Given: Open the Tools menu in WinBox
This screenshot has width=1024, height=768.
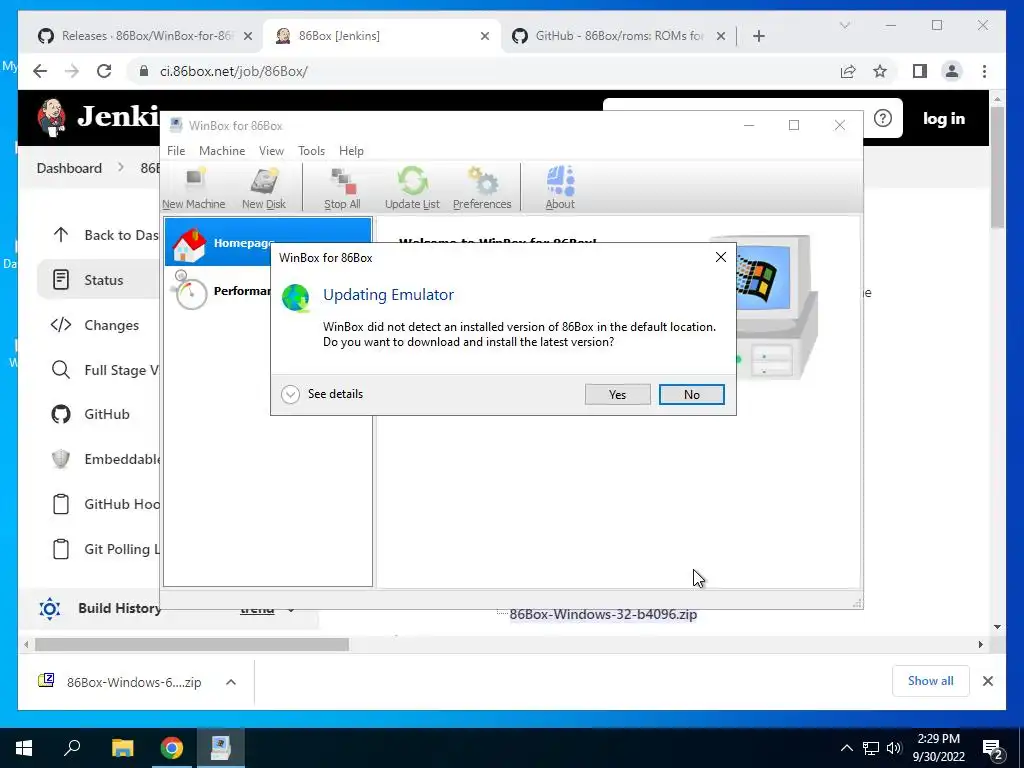Looking at the screenshot, I should (312, 151).
